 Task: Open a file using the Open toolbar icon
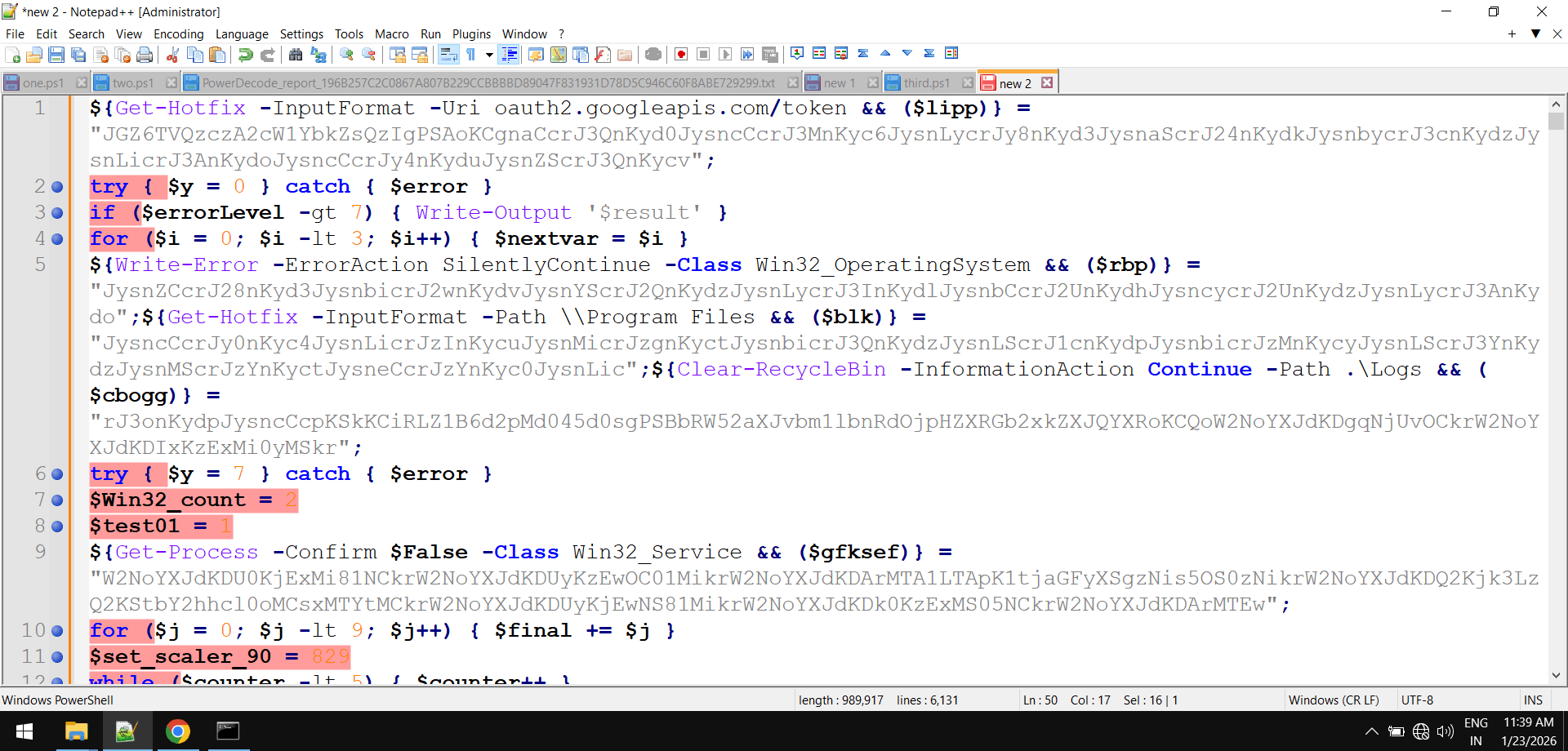pyautogui.click(x=34, y=54)
